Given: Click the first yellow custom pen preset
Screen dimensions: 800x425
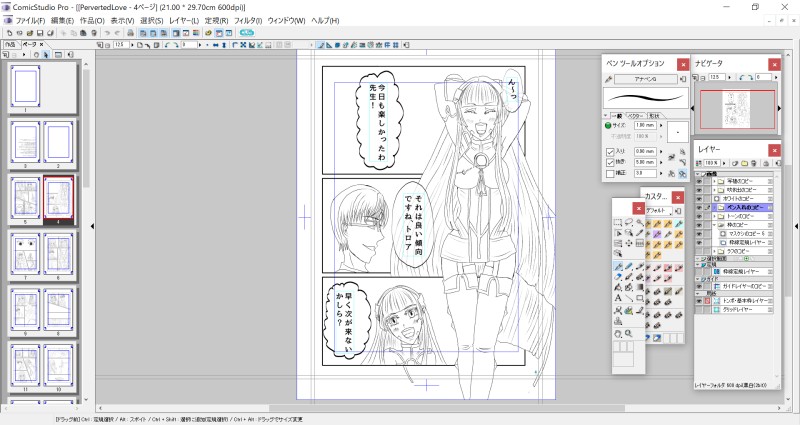Looking at the screenshot, I should point(648,224).
